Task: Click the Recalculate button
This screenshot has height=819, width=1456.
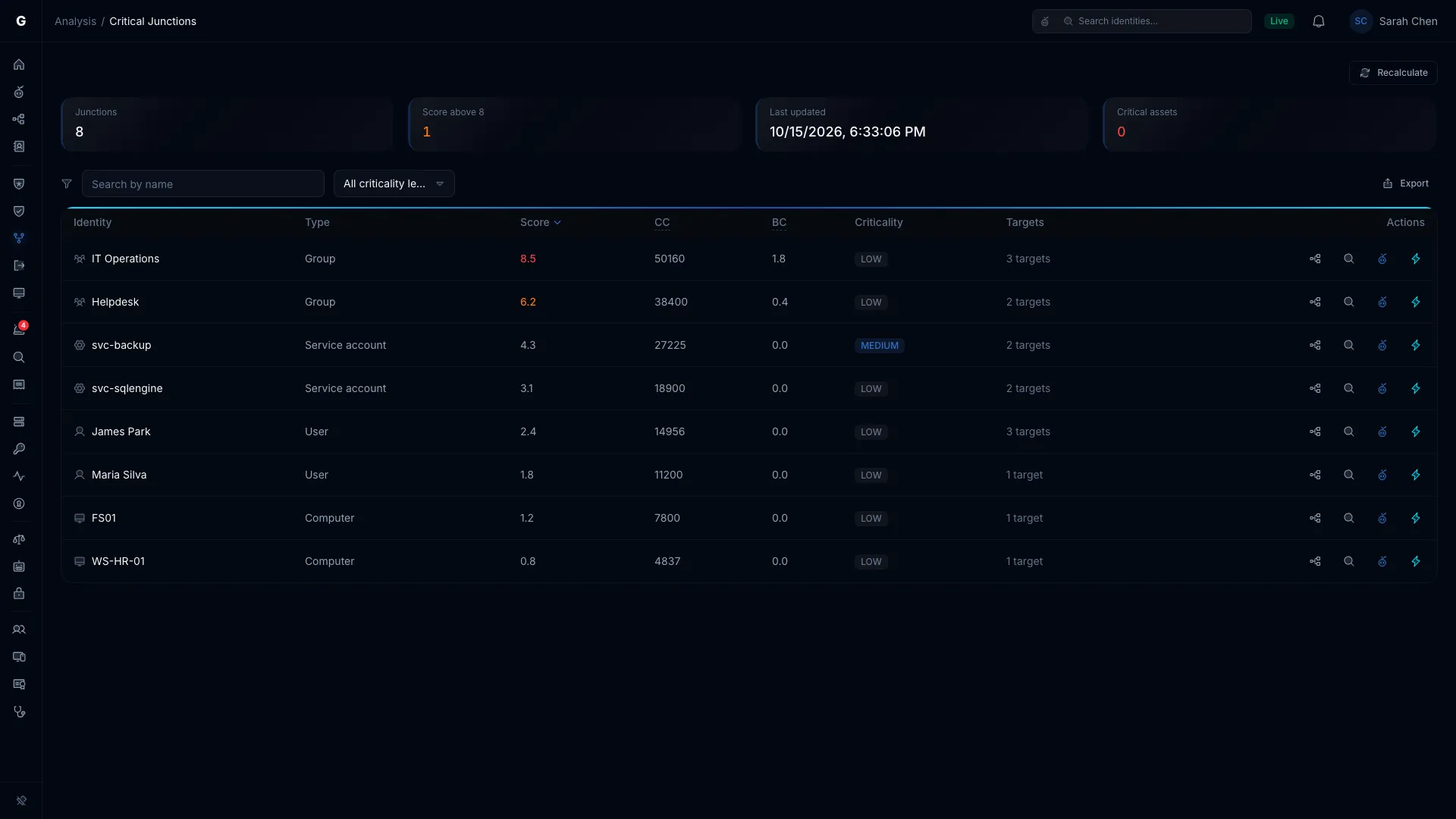Action: (x=1393, y=73)
